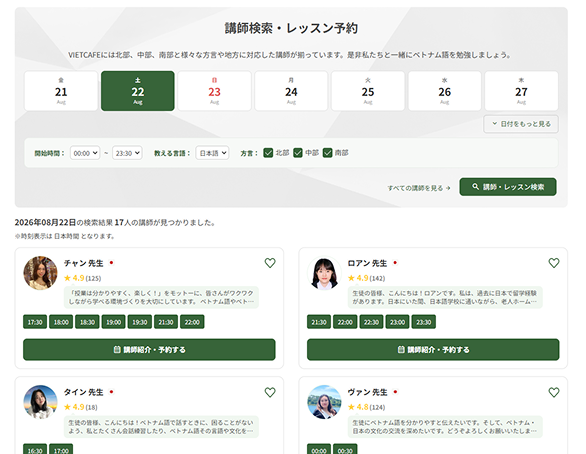Open the start time 00:00 dropdown
The image size is (586, 454).
coord(85,153)
